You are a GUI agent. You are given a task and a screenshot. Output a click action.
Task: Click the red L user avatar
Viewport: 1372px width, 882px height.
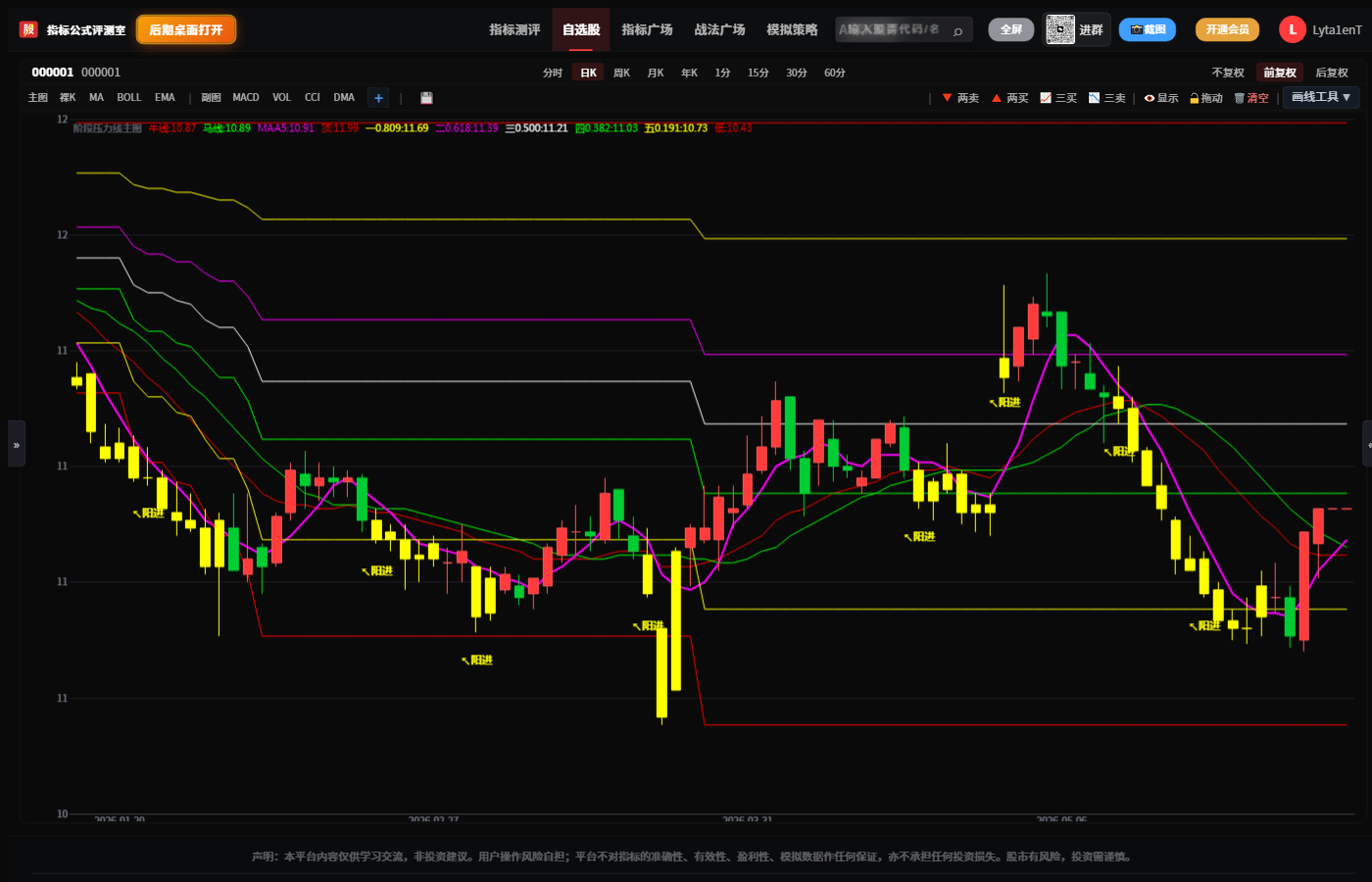[1292, 29]
